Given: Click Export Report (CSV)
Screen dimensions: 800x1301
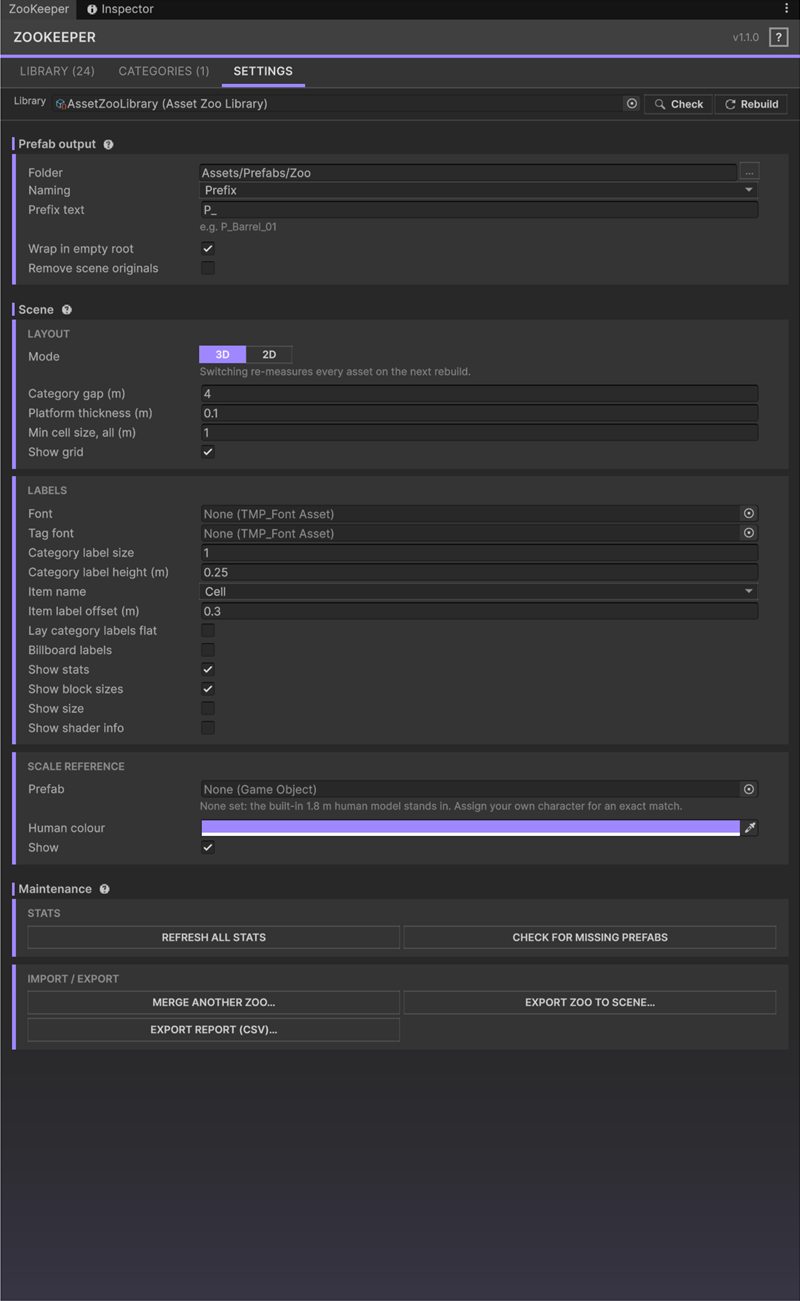Looking at the screenshot, I should [x=214, y=1029].
